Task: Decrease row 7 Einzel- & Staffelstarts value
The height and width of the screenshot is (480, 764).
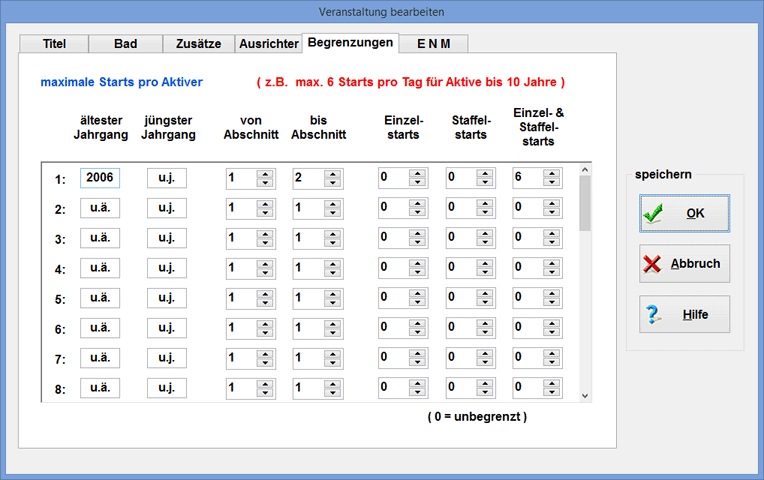Action: (551, 363)
